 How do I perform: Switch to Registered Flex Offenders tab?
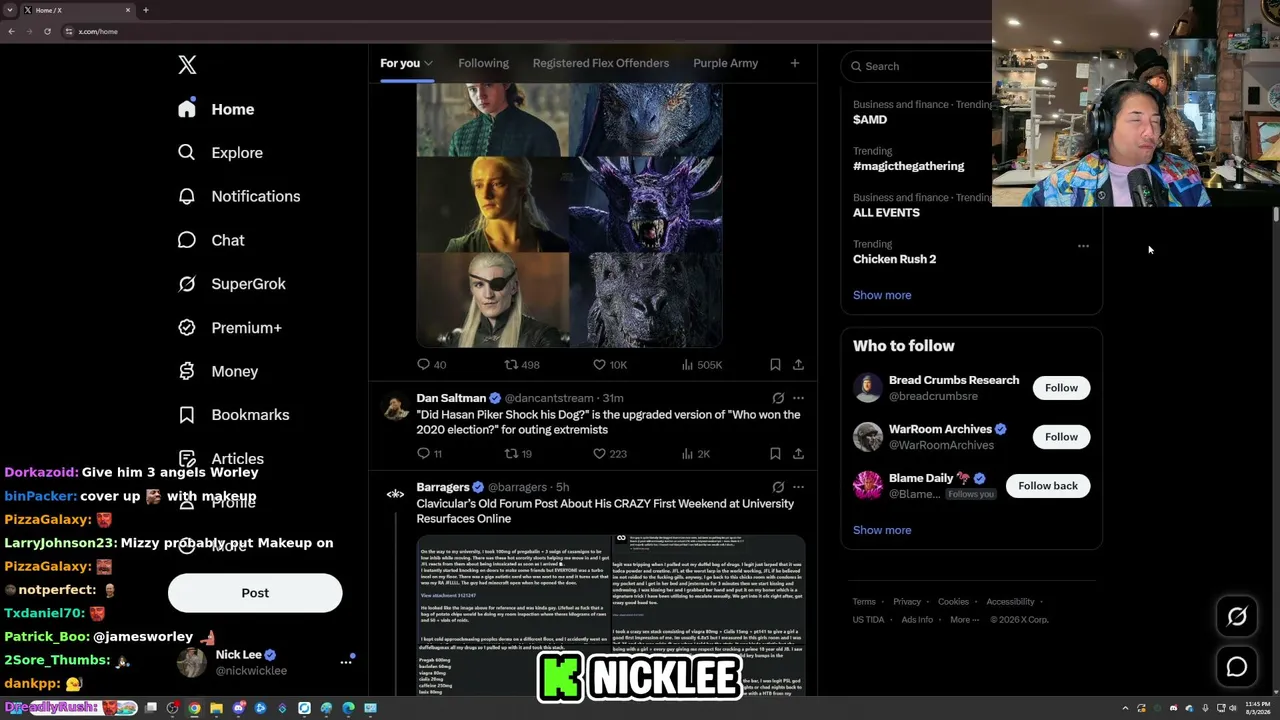(601, 63)
